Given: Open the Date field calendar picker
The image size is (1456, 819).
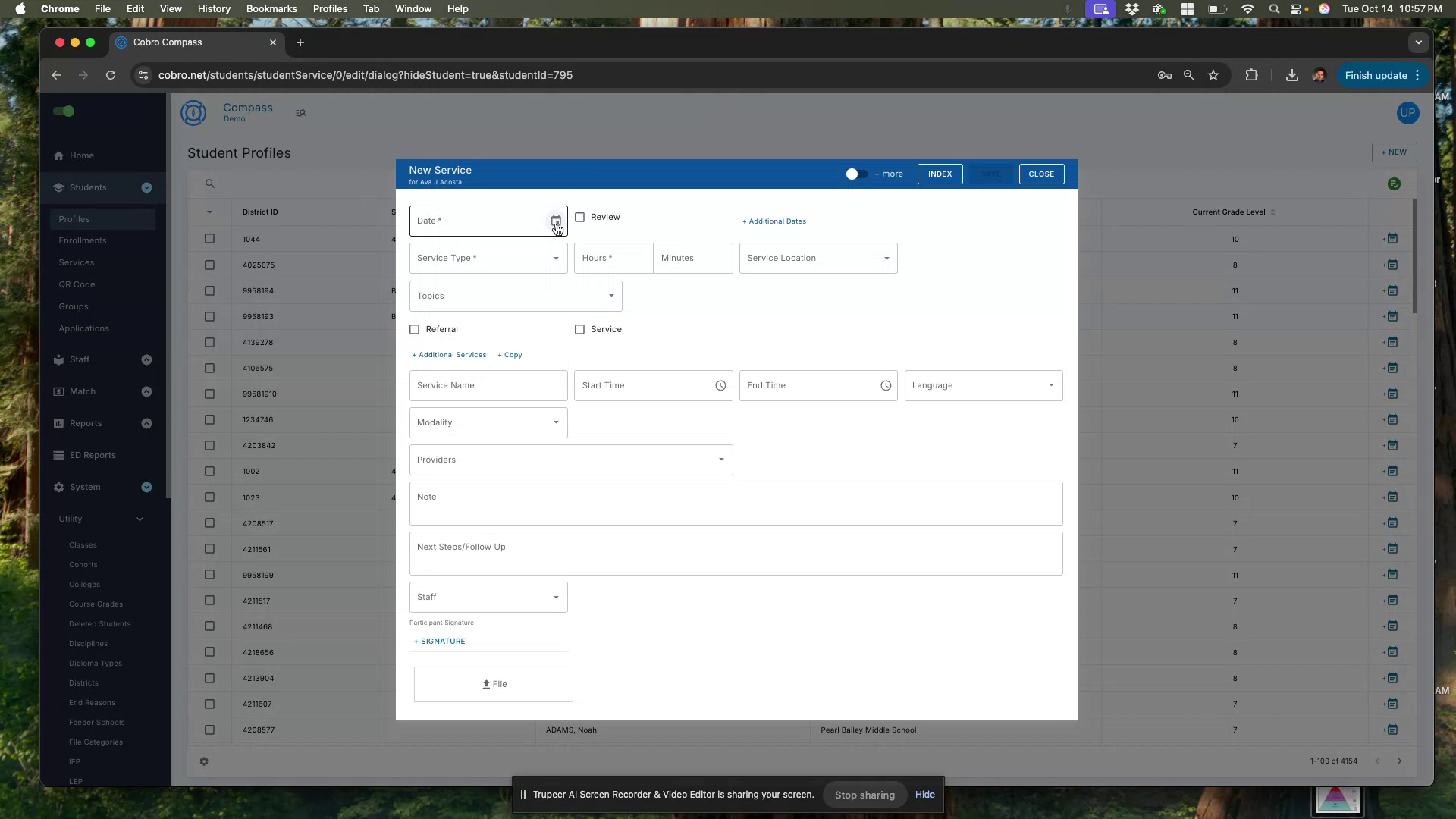Looking at the screenshot, I should (556, 221).
